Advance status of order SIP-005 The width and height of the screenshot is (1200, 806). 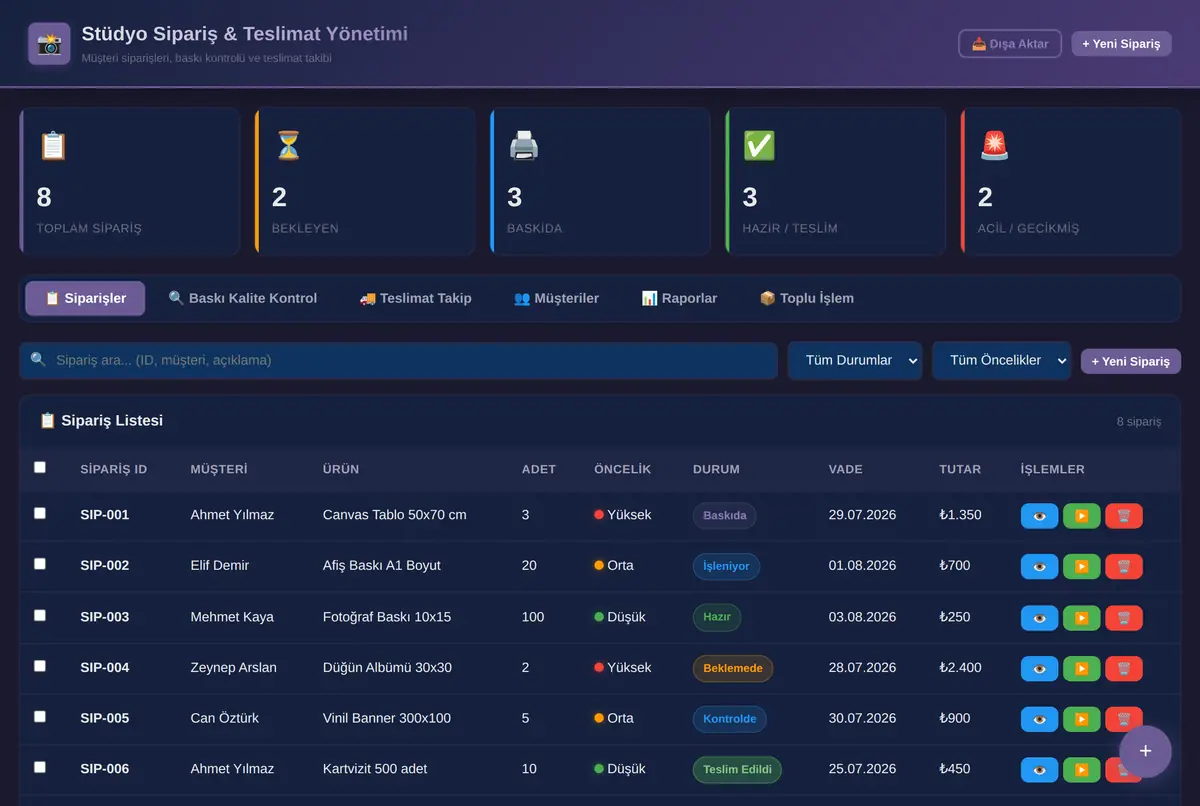pyautogui.click(x=1081, y=719)
